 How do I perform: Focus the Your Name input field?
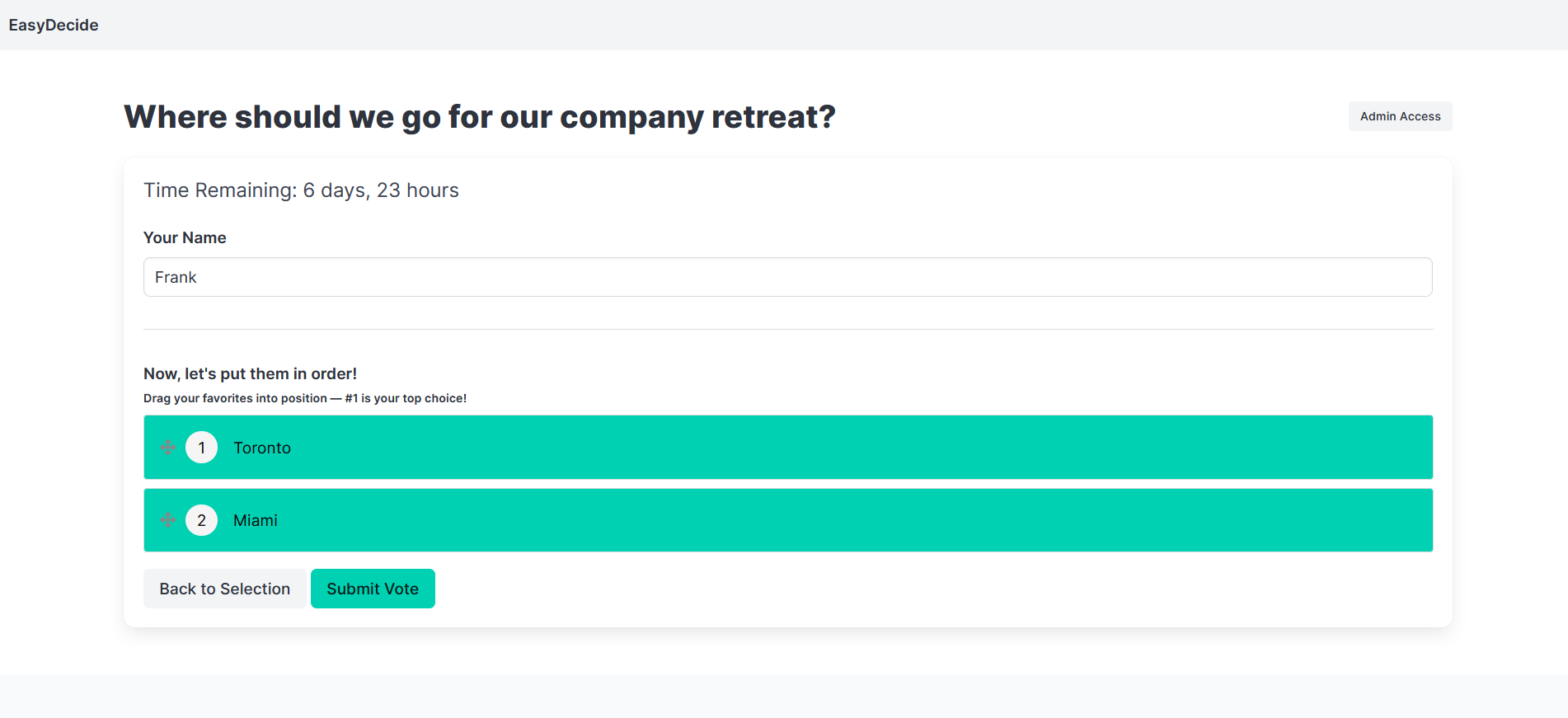click(x=788, y=277)
